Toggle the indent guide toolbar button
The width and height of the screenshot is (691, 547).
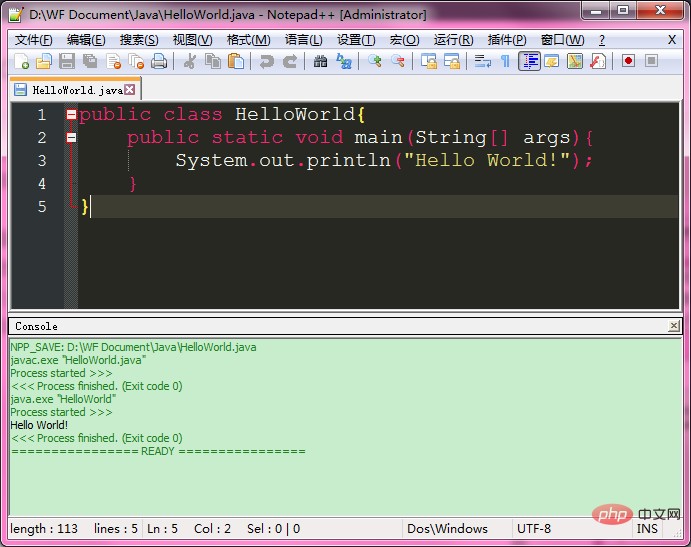coord(529,62)
